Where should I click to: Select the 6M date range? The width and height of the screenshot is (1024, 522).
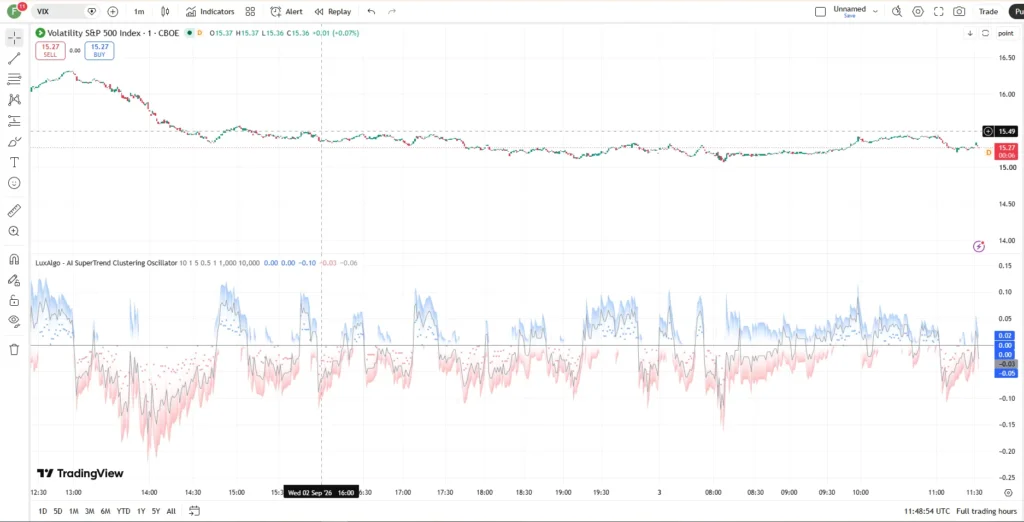(x=105, y=511)
